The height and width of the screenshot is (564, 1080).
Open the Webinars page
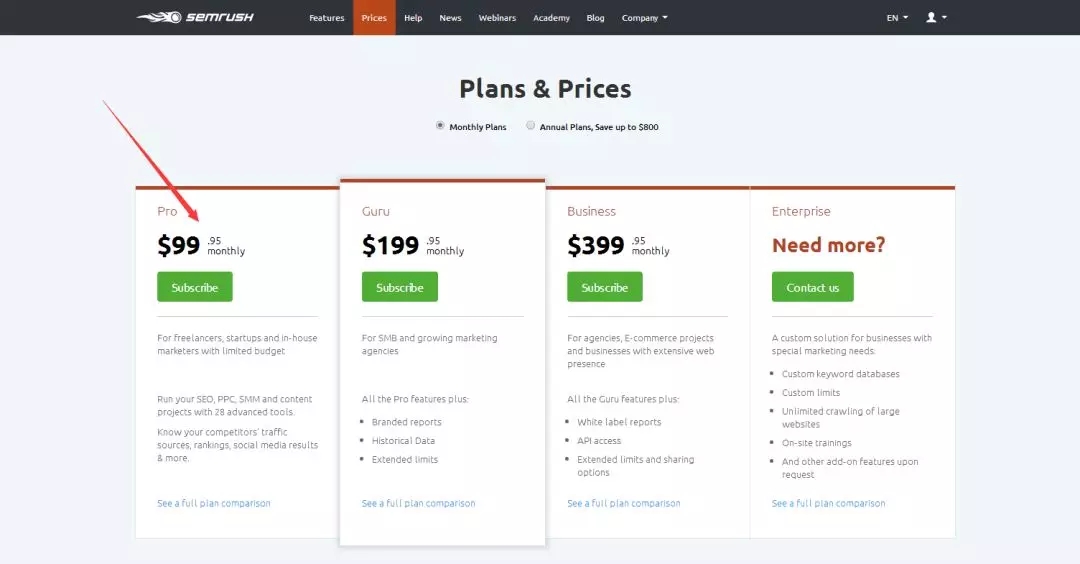tap(498, 18)
